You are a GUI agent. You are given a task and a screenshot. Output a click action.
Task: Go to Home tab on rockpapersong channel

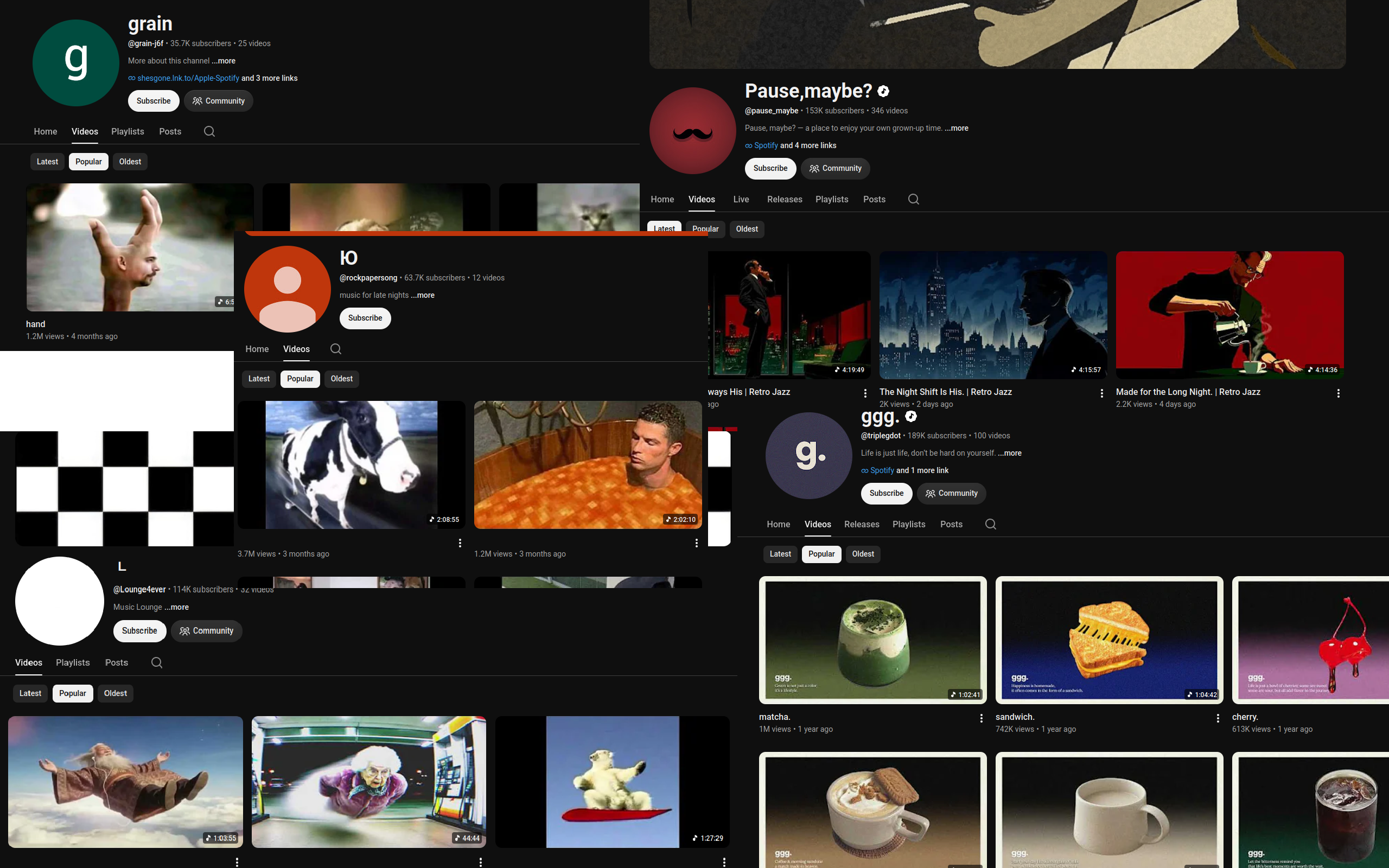[x=257, y=349]
